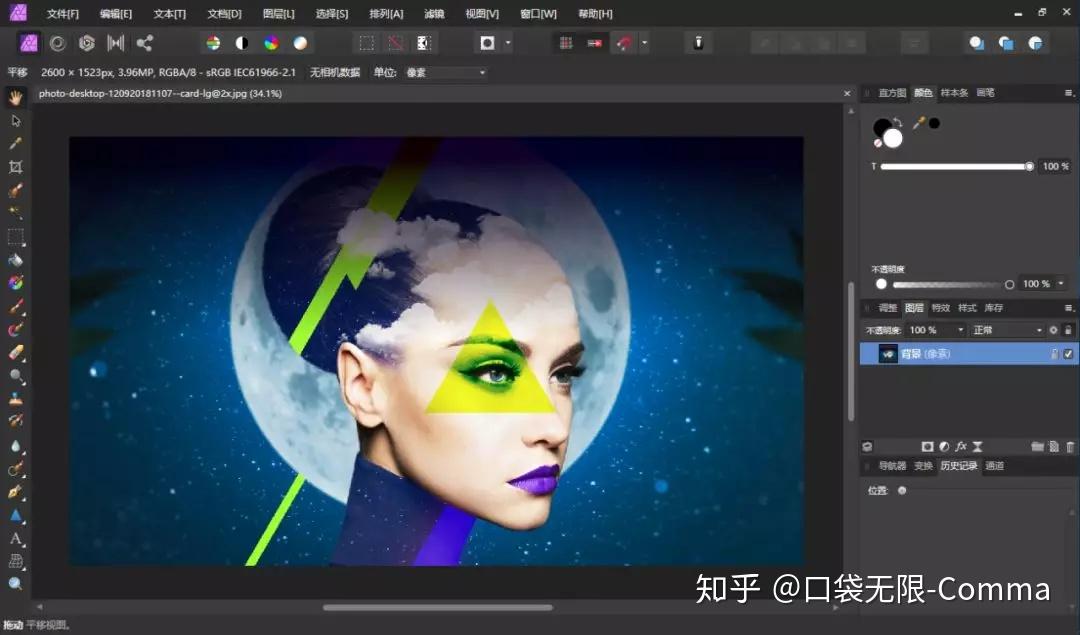
Task: Click the layer effects fx icon in Layers panel
Action: [x=961, y=446]
